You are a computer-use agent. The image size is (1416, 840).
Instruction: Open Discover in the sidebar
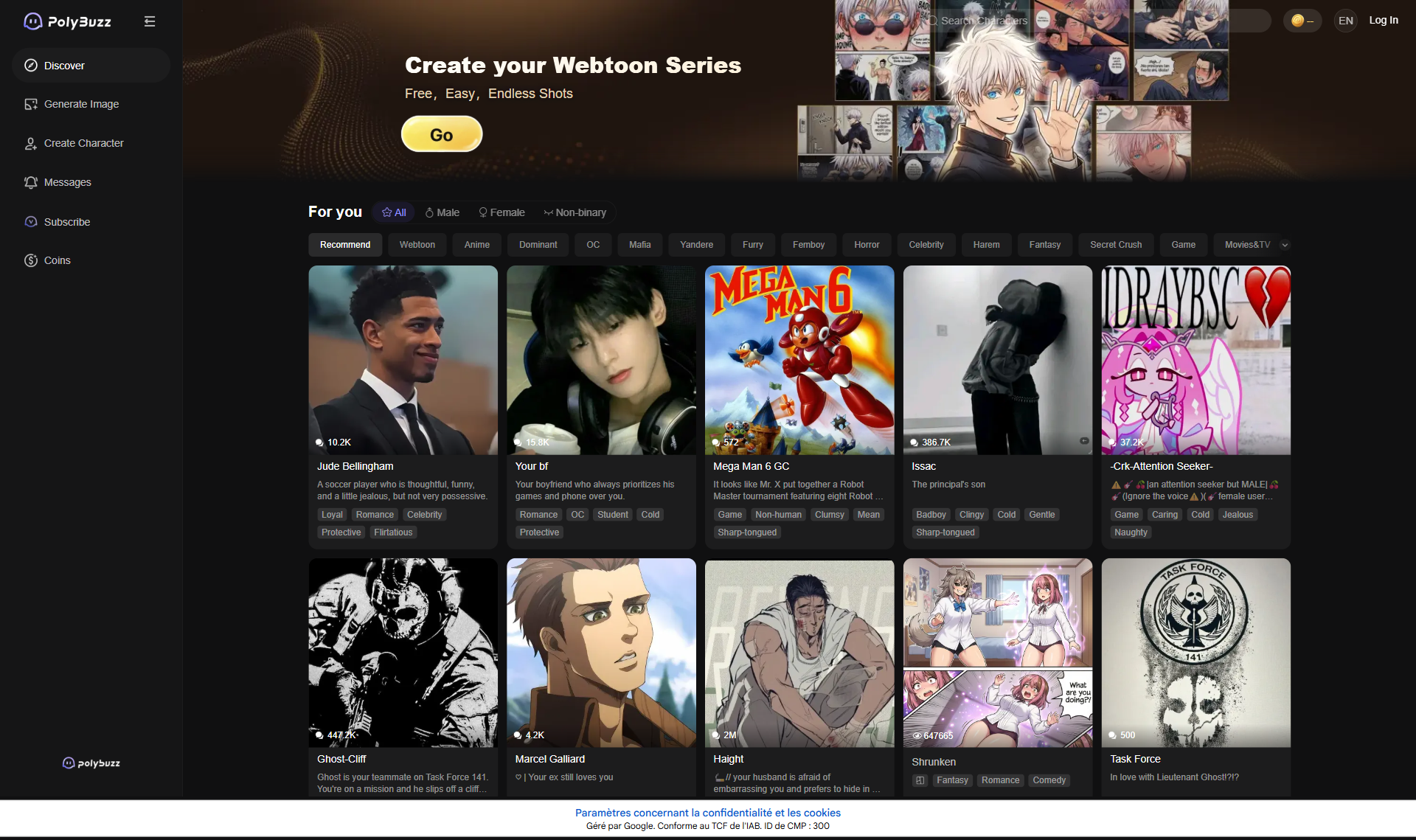click(91, 66)
